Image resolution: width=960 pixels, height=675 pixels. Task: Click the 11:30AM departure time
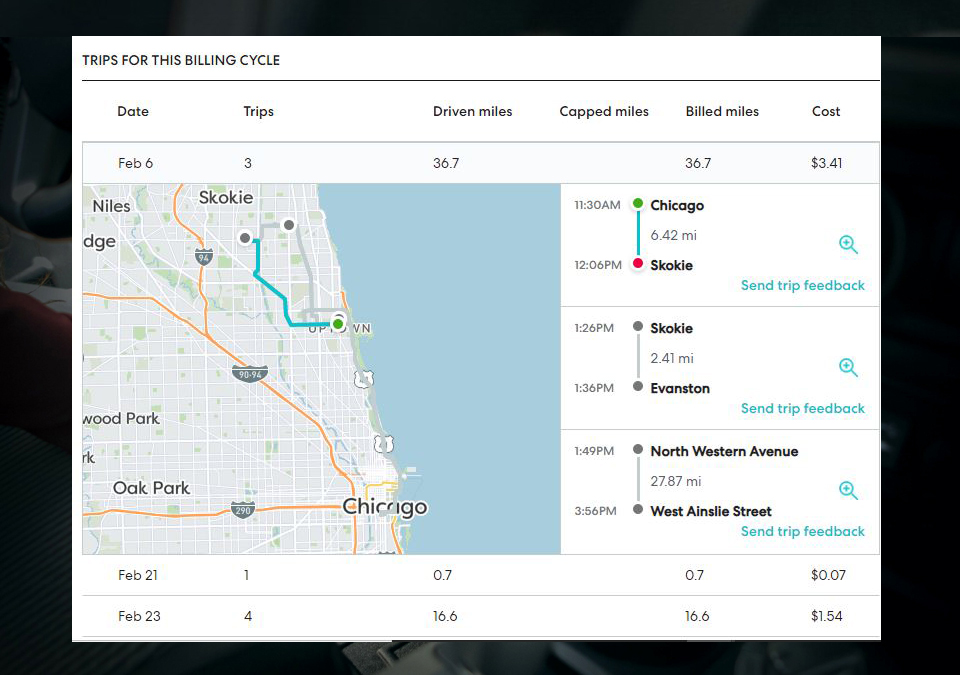(597, 205)
